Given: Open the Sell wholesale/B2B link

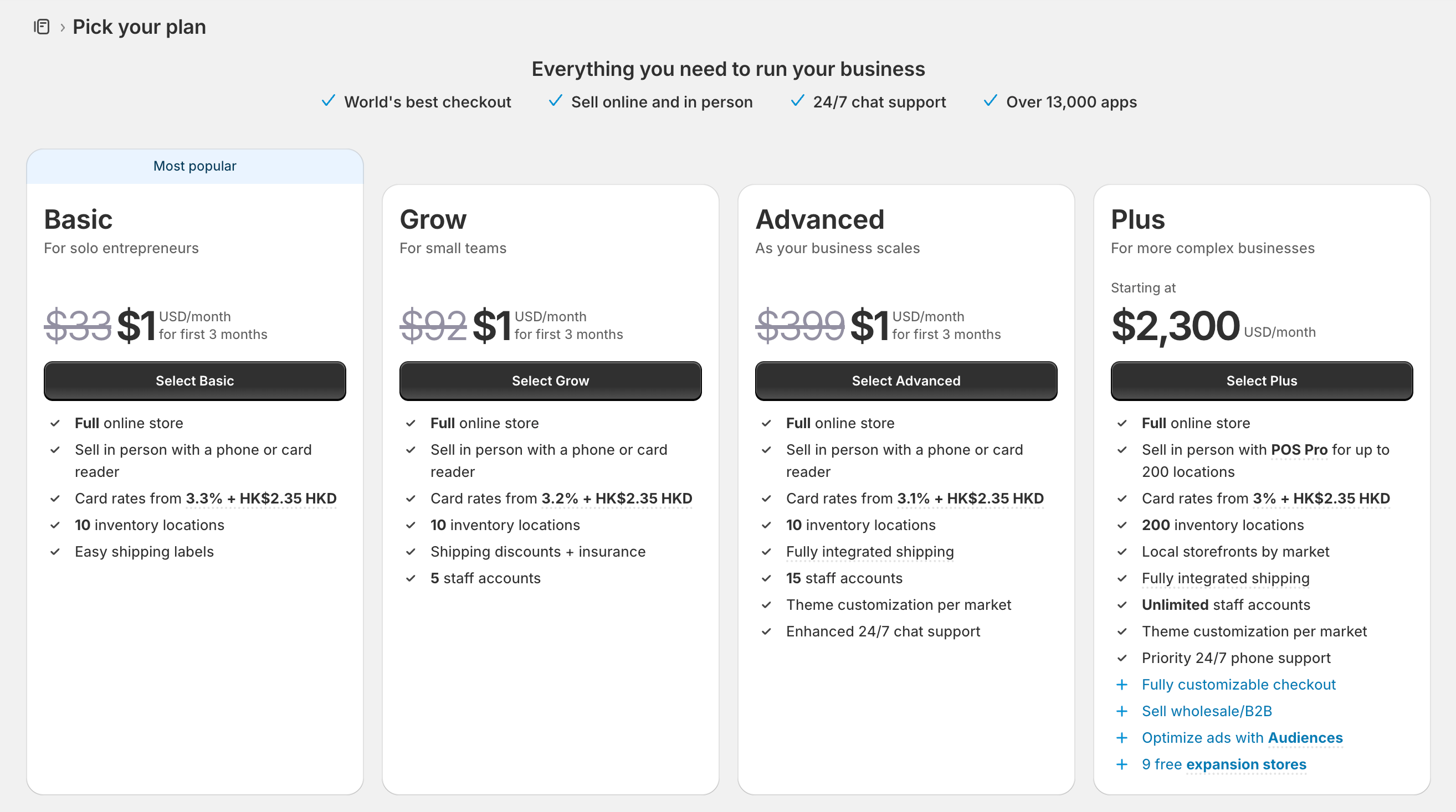Looking at the screenshot, I should click(1207, 711).
